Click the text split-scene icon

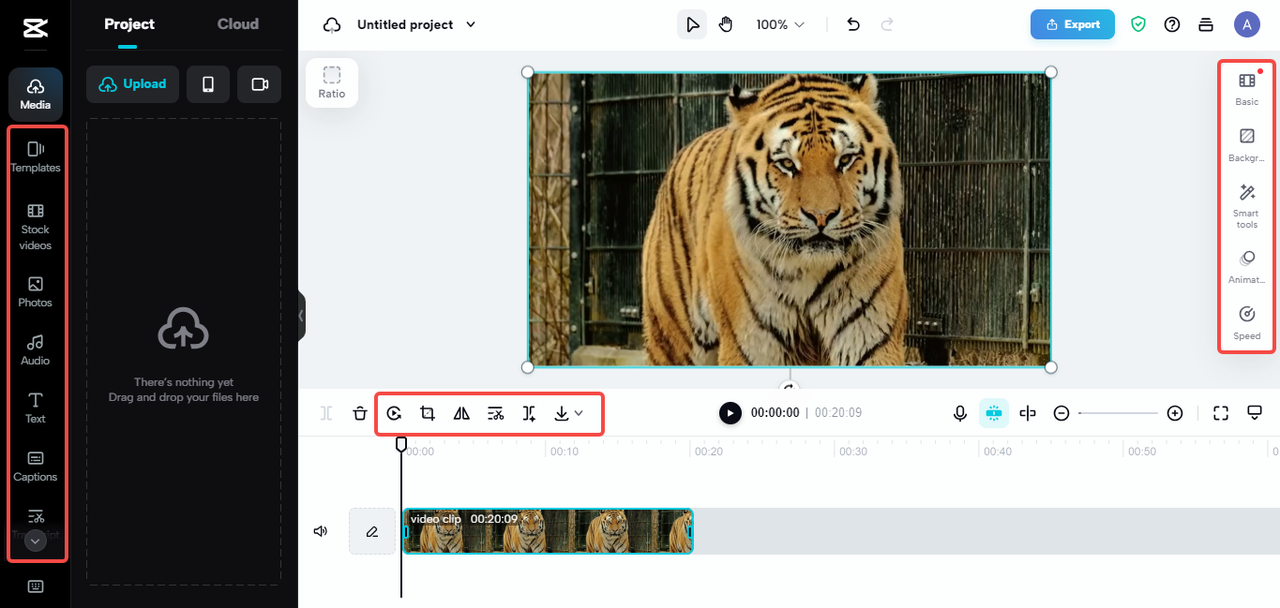(x=530, y=413)
